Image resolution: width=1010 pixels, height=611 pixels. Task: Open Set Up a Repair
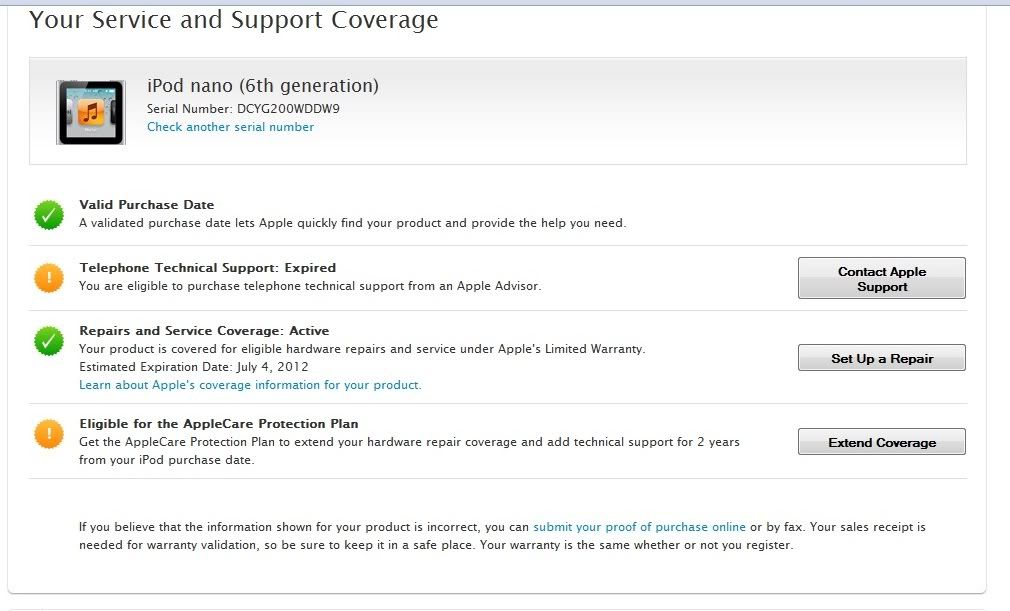pyautogui.click(x=882, y=358)
